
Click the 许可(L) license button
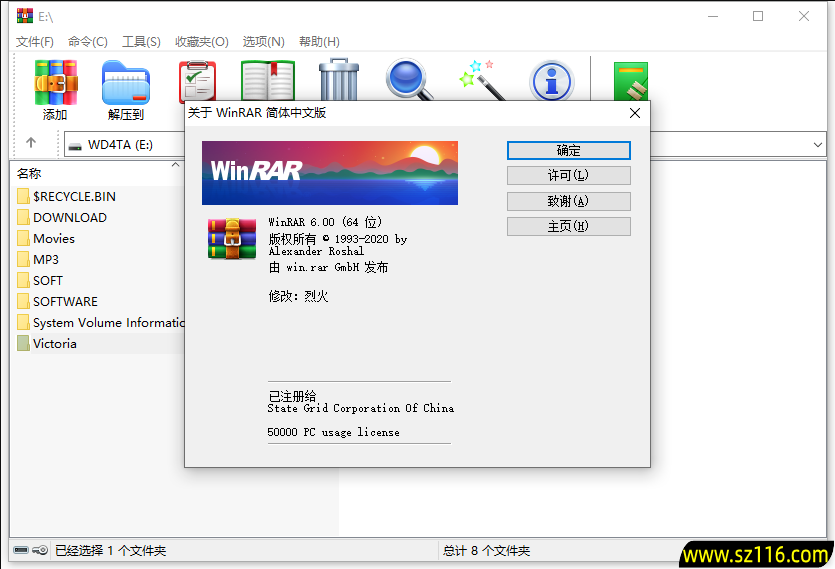pos(569,175)
